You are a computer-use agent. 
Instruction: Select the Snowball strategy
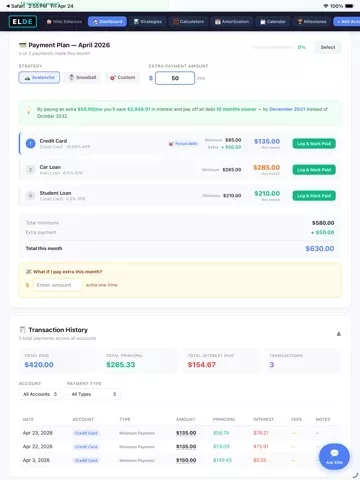pyautogui.click(x=82, y=77)
